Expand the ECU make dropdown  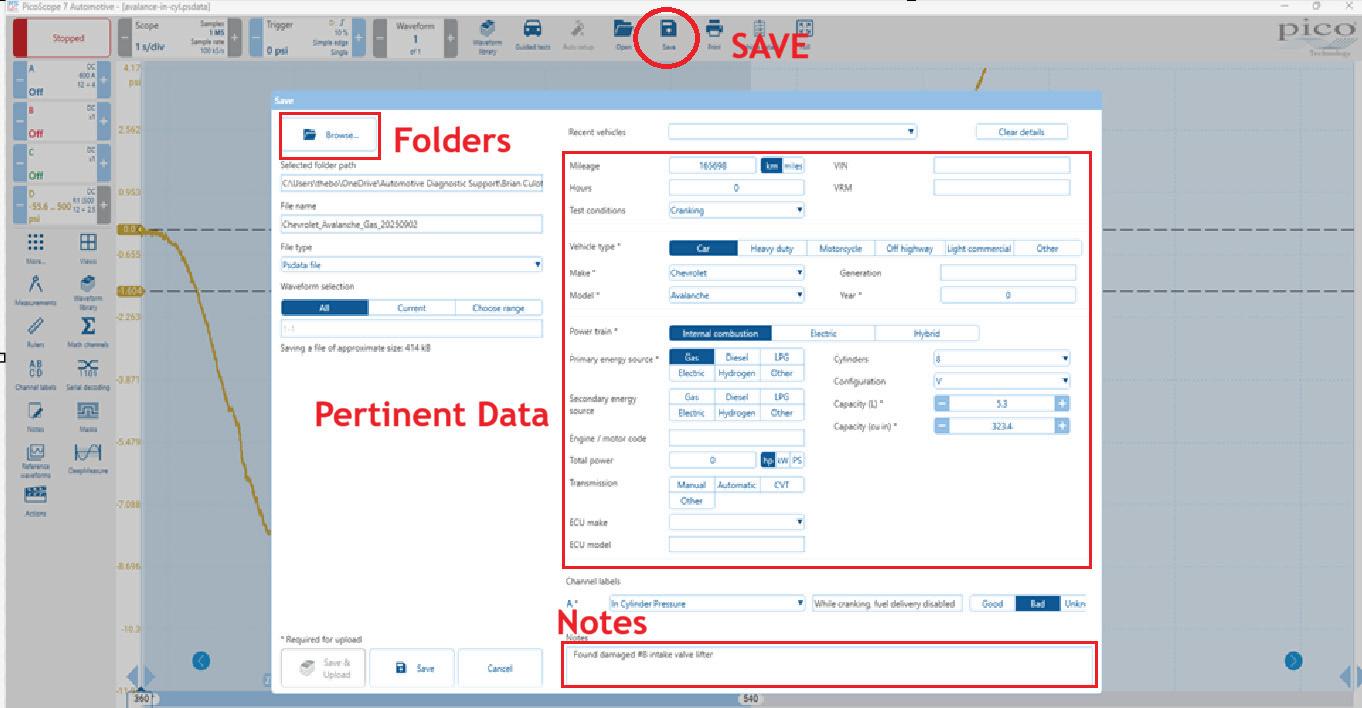(x=736, y=522)
